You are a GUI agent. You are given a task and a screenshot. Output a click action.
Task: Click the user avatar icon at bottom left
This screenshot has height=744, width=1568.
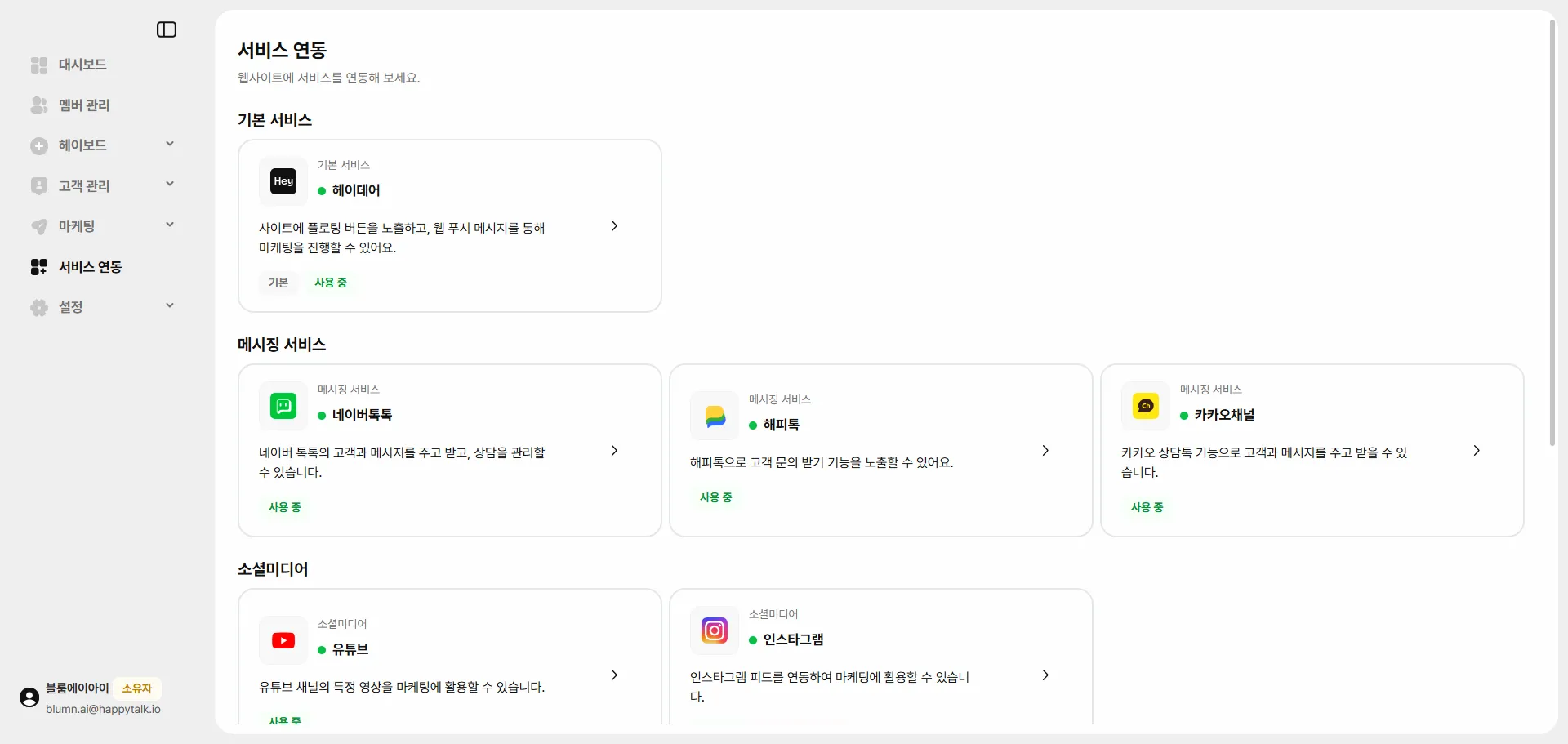29,697
